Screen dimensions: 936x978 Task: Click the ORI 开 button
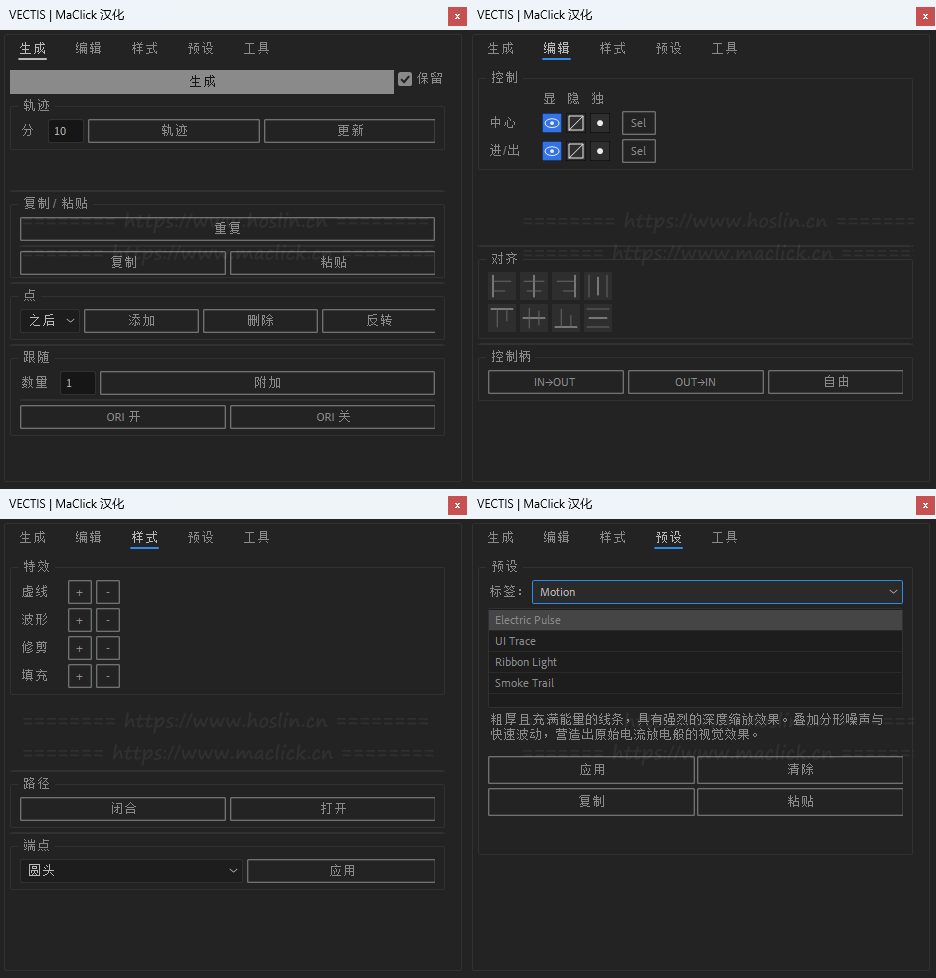[123, 417]
